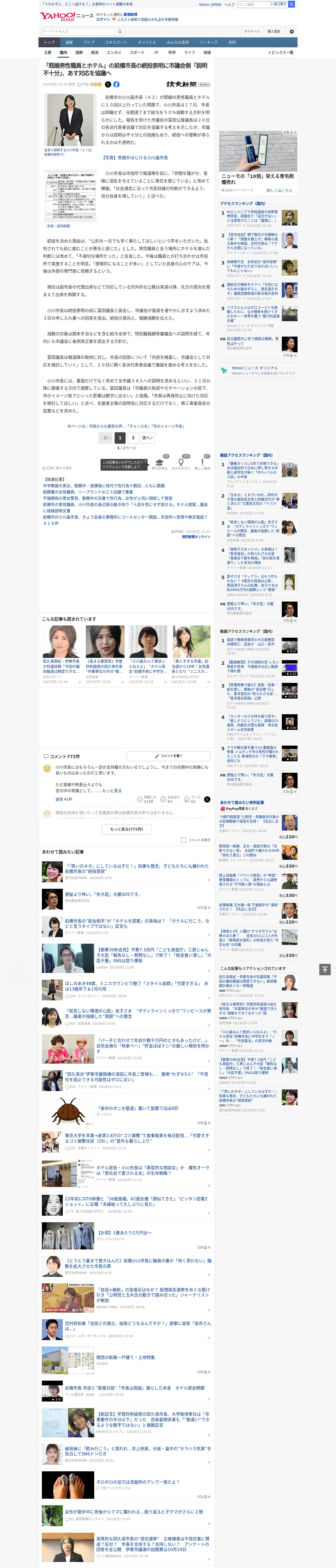Share first comment on X
This screenshot has height=1568, width=336.
[207, 799]
